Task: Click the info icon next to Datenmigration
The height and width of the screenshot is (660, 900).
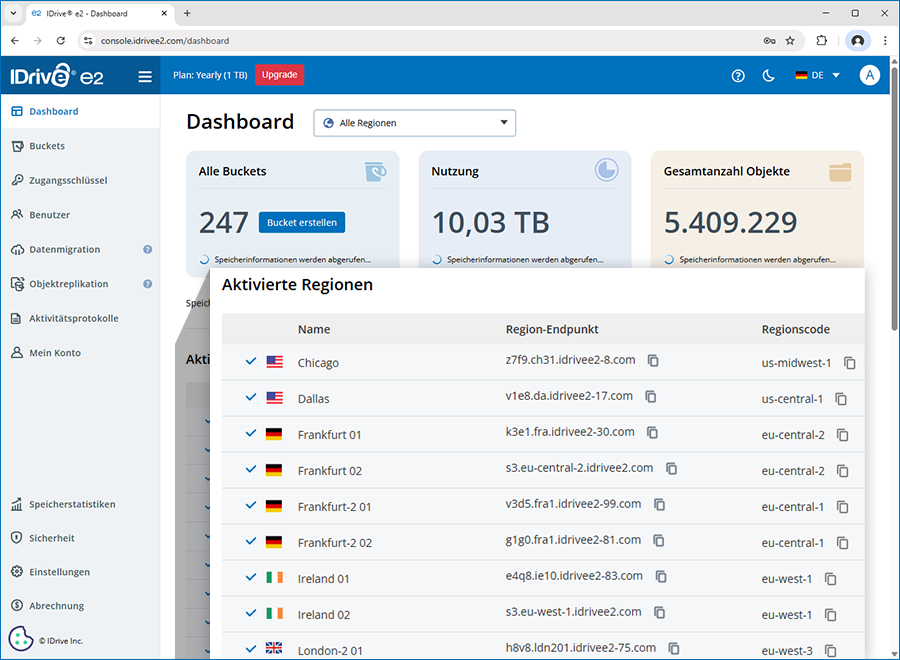Action: (147, 250)
